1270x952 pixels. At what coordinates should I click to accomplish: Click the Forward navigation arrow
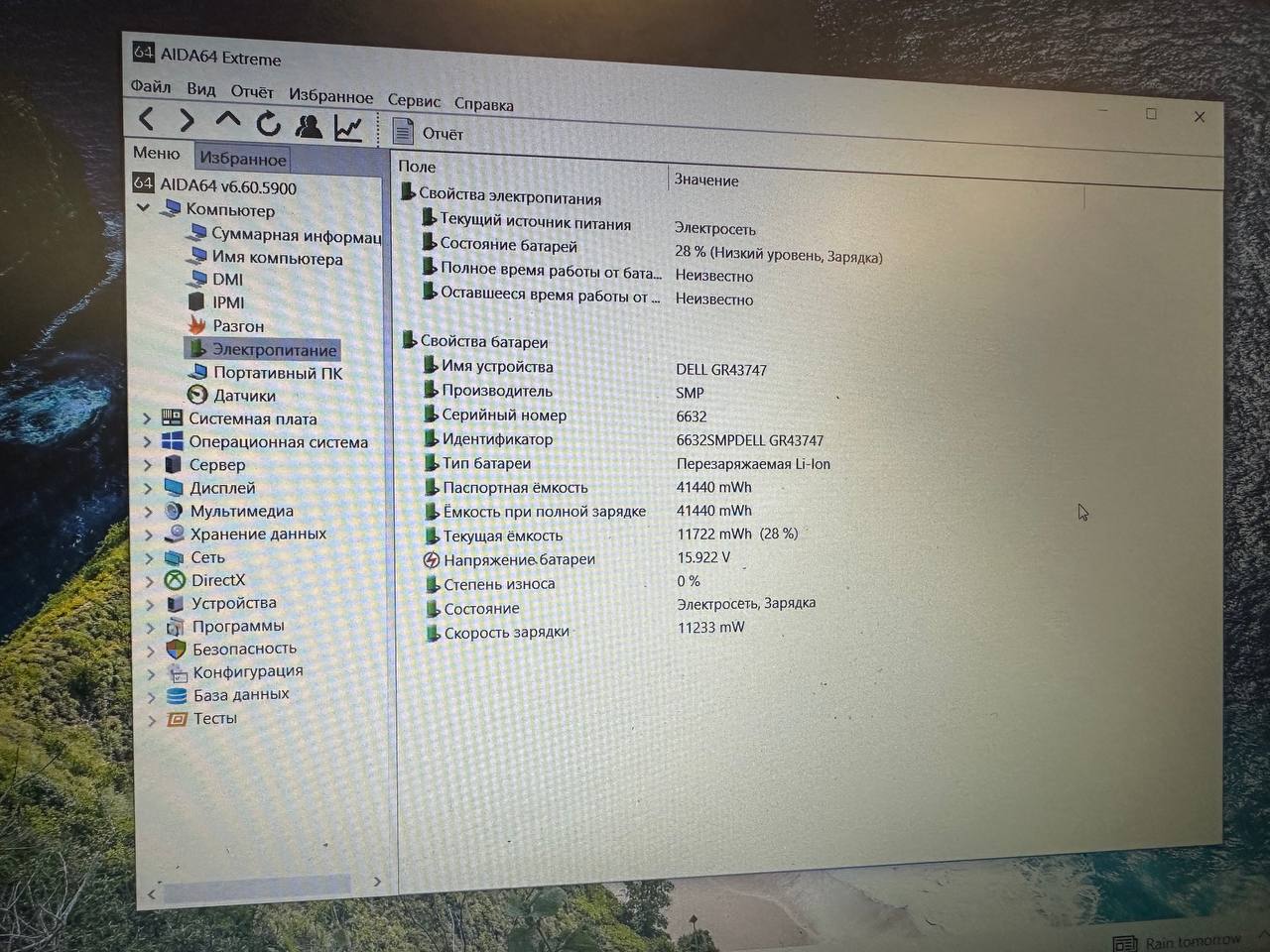[187, 121]
